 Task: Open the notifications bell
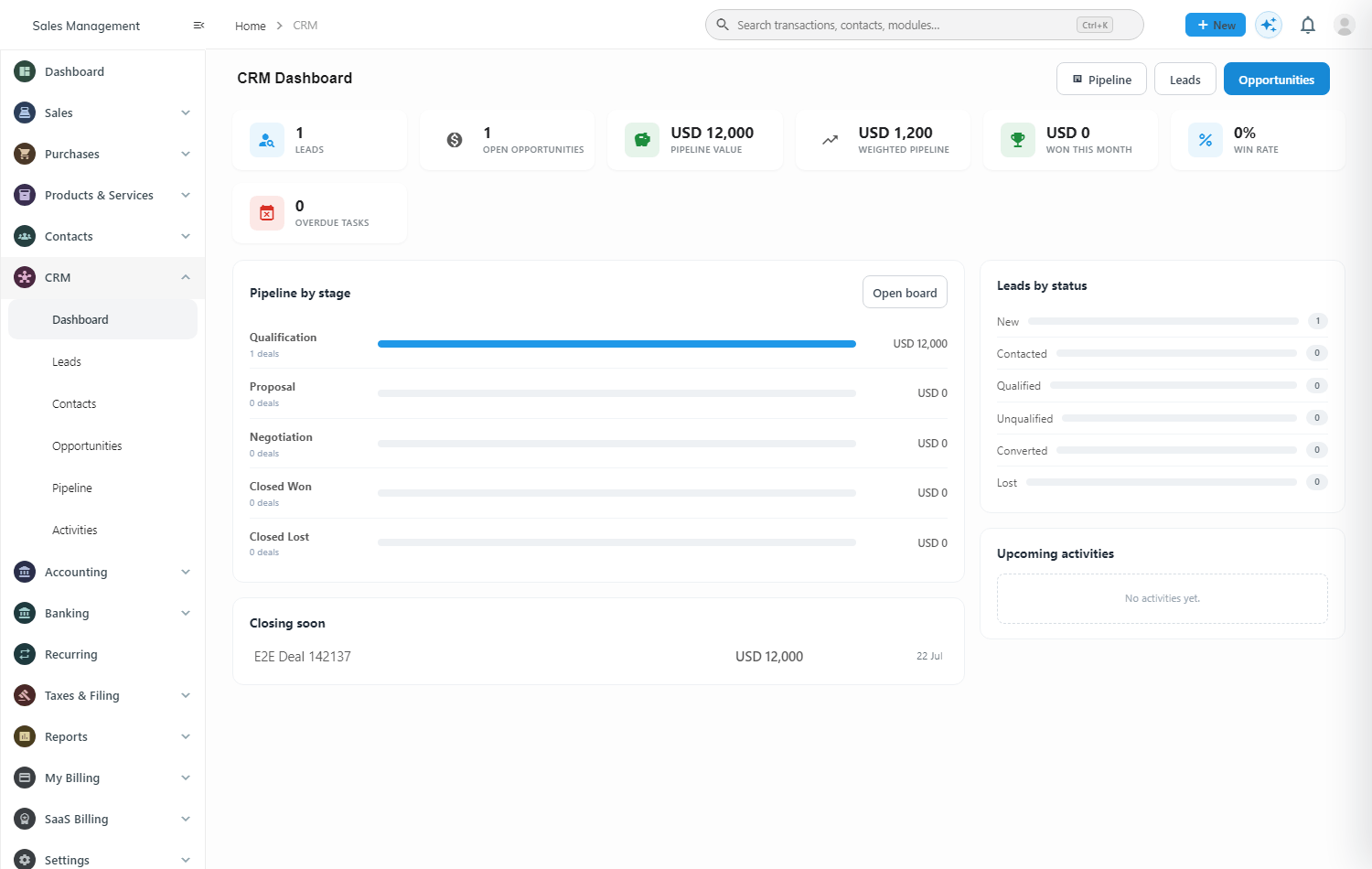coord(1308,25)
